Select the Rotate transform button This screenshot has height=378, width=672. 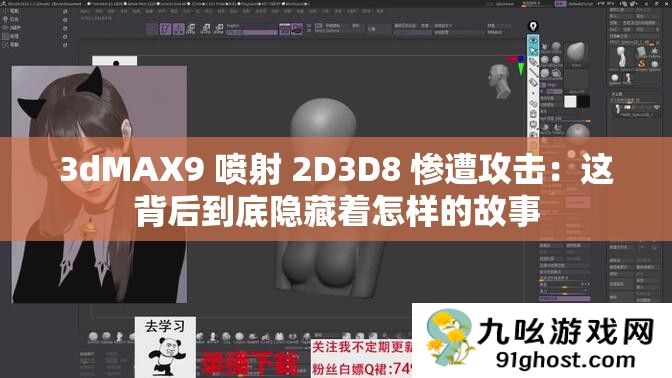pos(219,29)
